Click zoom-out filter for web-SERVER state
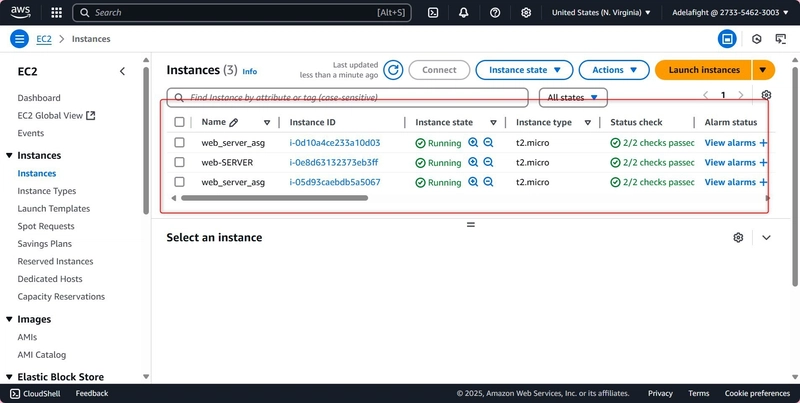The height and width of the screenshot is (403, 800). [x=488, y=162]
